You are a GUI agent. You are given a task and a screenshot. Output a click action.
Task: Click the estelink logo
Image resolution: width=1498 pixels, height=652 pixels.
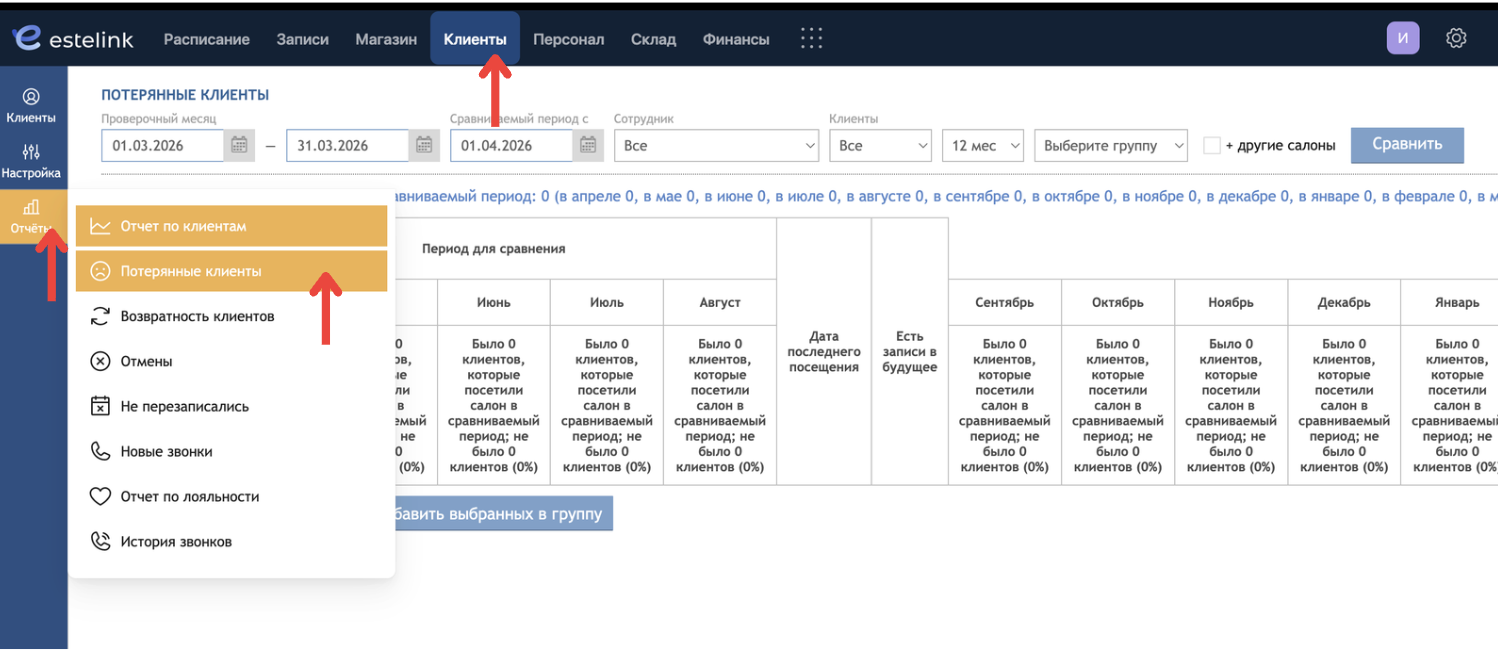click(73, 39)
